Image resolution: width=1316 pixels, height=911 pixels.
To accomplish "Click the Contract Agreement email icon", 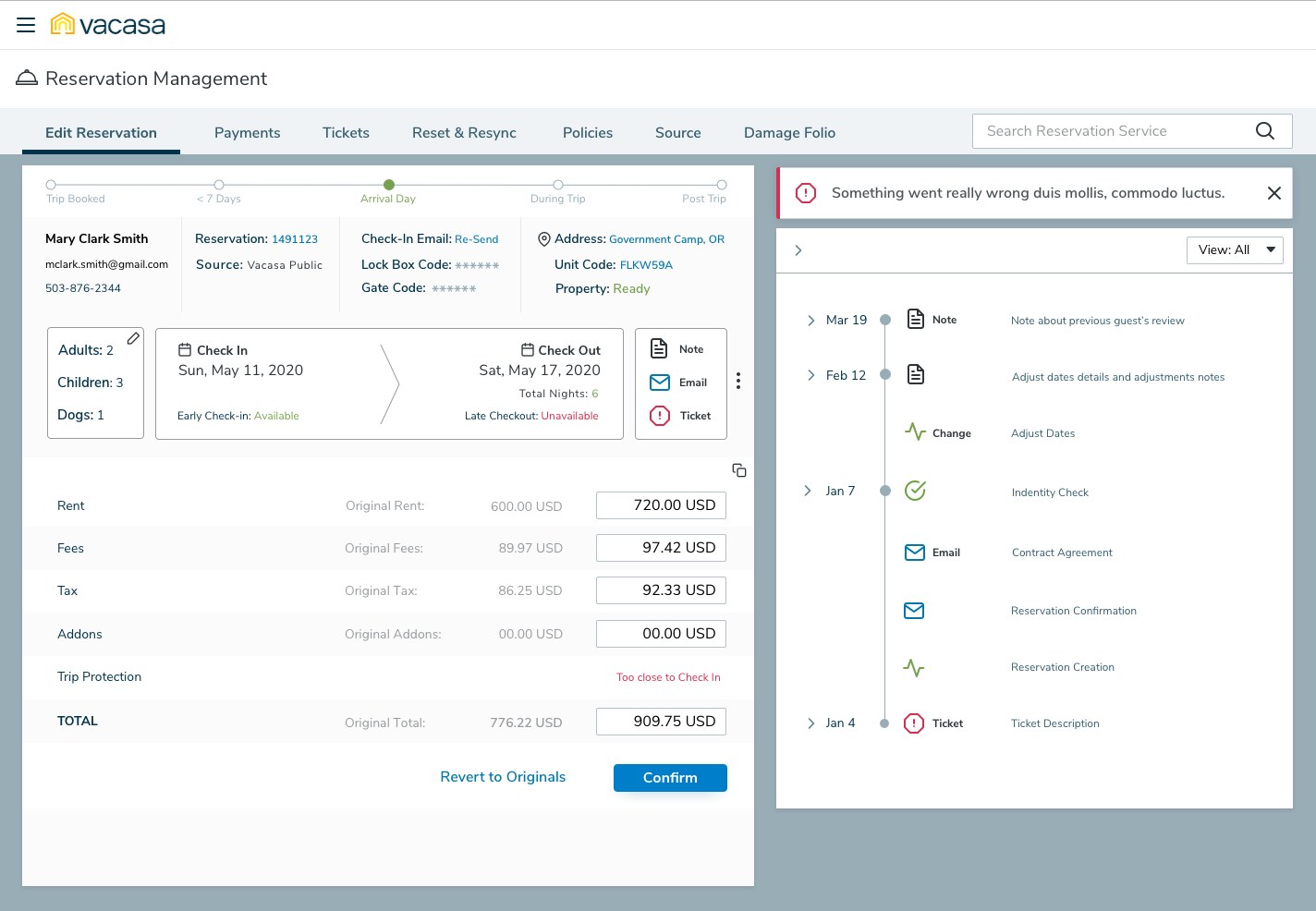I will click(915, 553).
